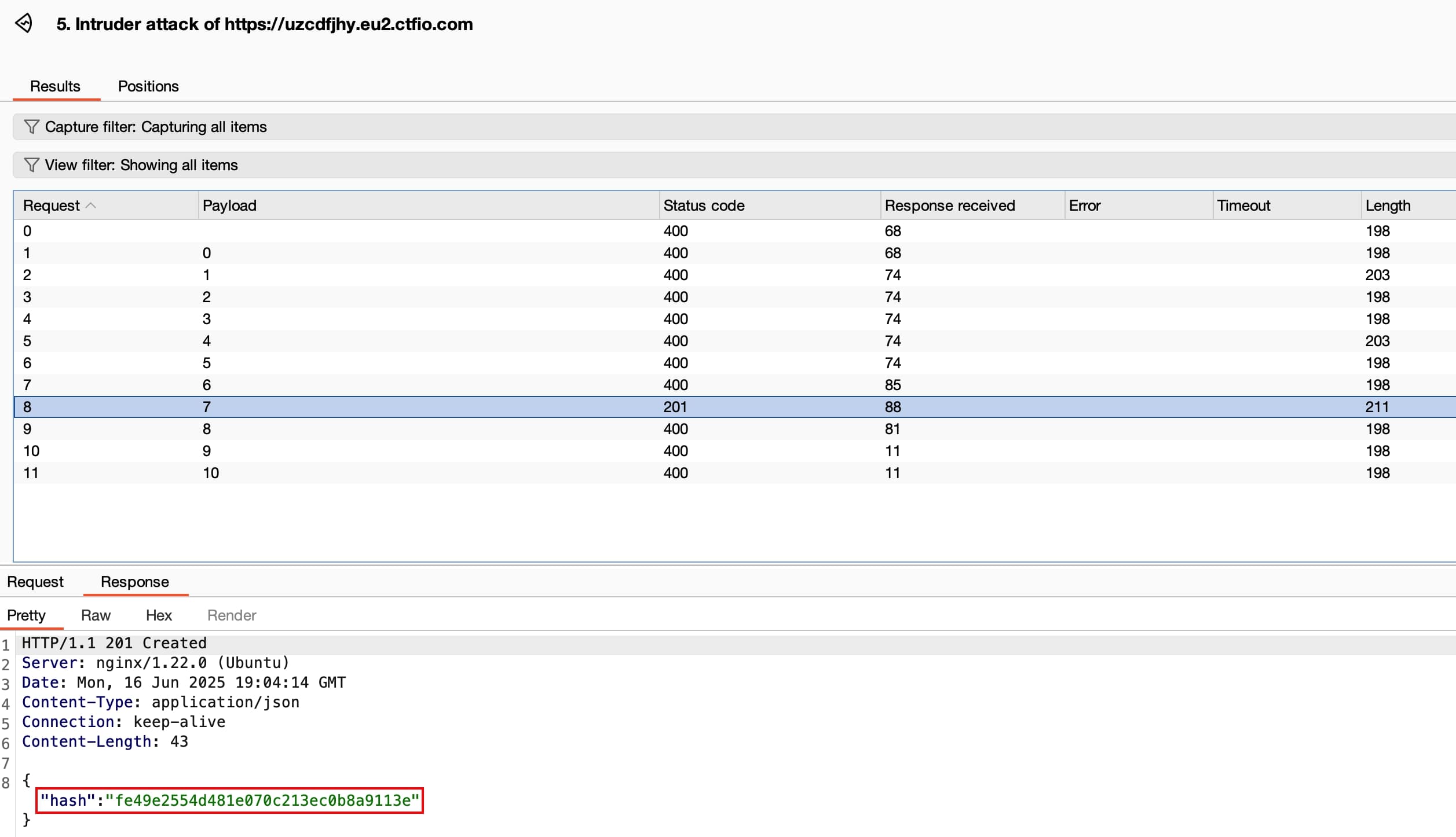Click the Length value 211
1456x837 pixels.
1377,407
